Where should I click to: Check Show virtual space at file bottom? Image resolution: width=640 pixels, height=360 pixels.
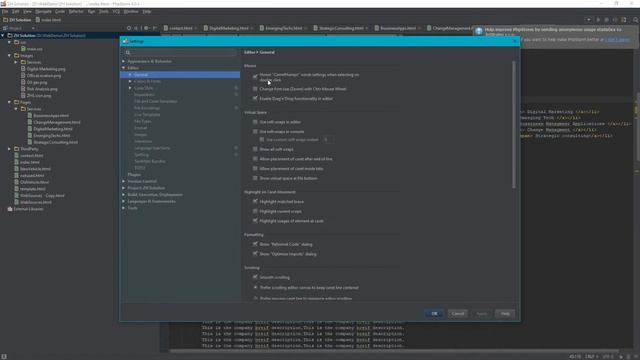[x=255, y=178]
